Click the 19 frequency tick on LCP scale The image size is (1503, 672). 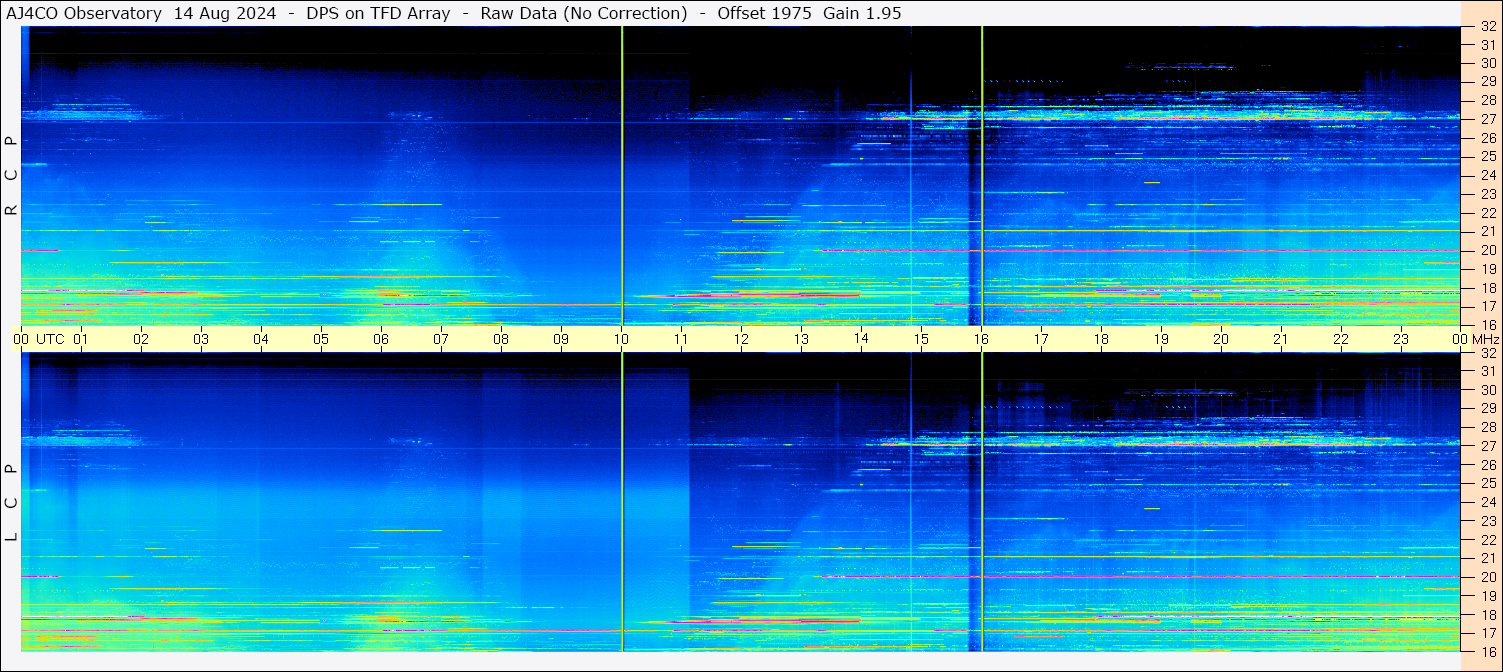(x=1488, y=596)
